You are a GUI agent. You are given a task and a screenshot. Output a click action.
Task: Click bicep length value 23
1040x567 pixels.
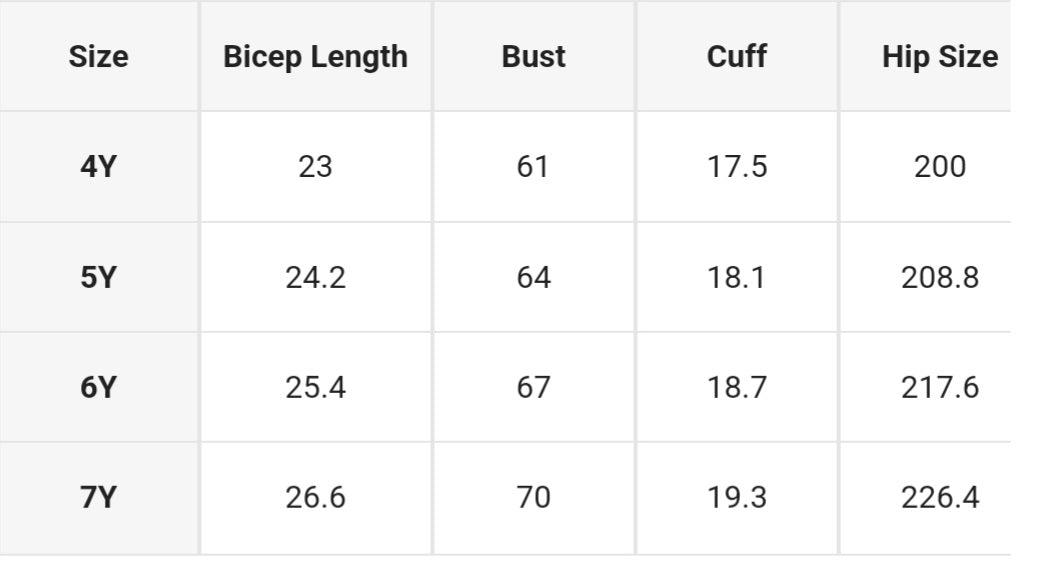315,166
